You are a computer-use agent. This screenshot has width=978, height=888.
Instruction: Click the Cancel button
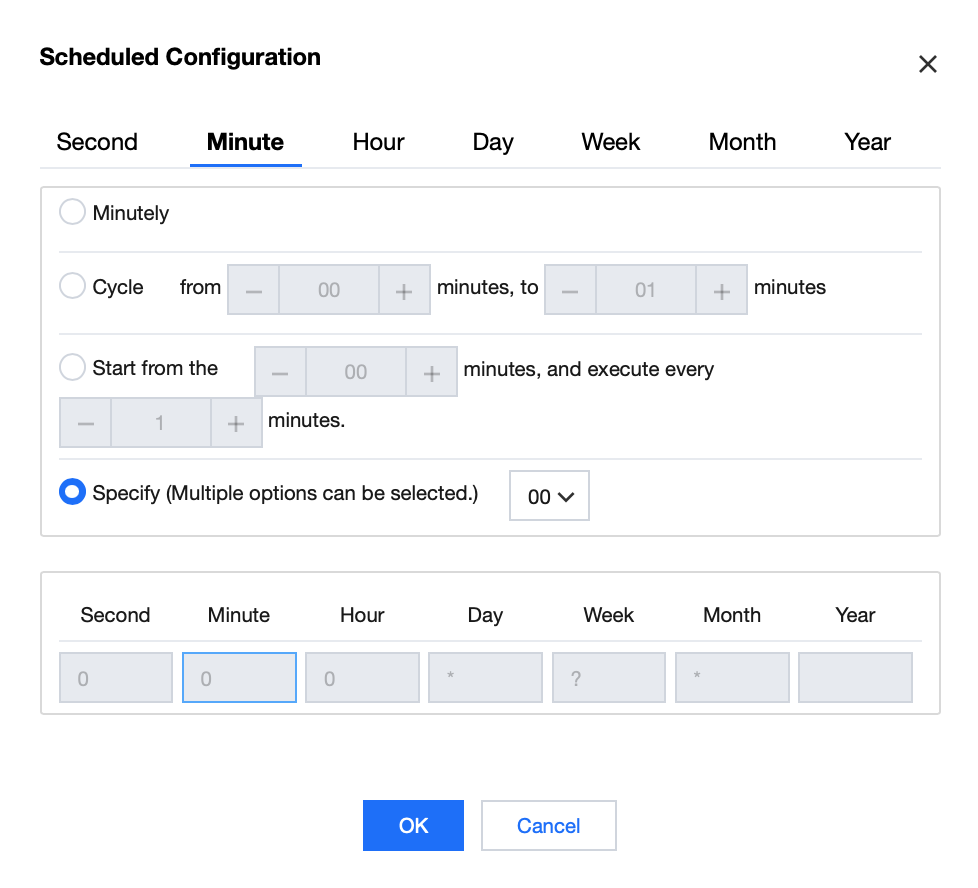point(548,825)
